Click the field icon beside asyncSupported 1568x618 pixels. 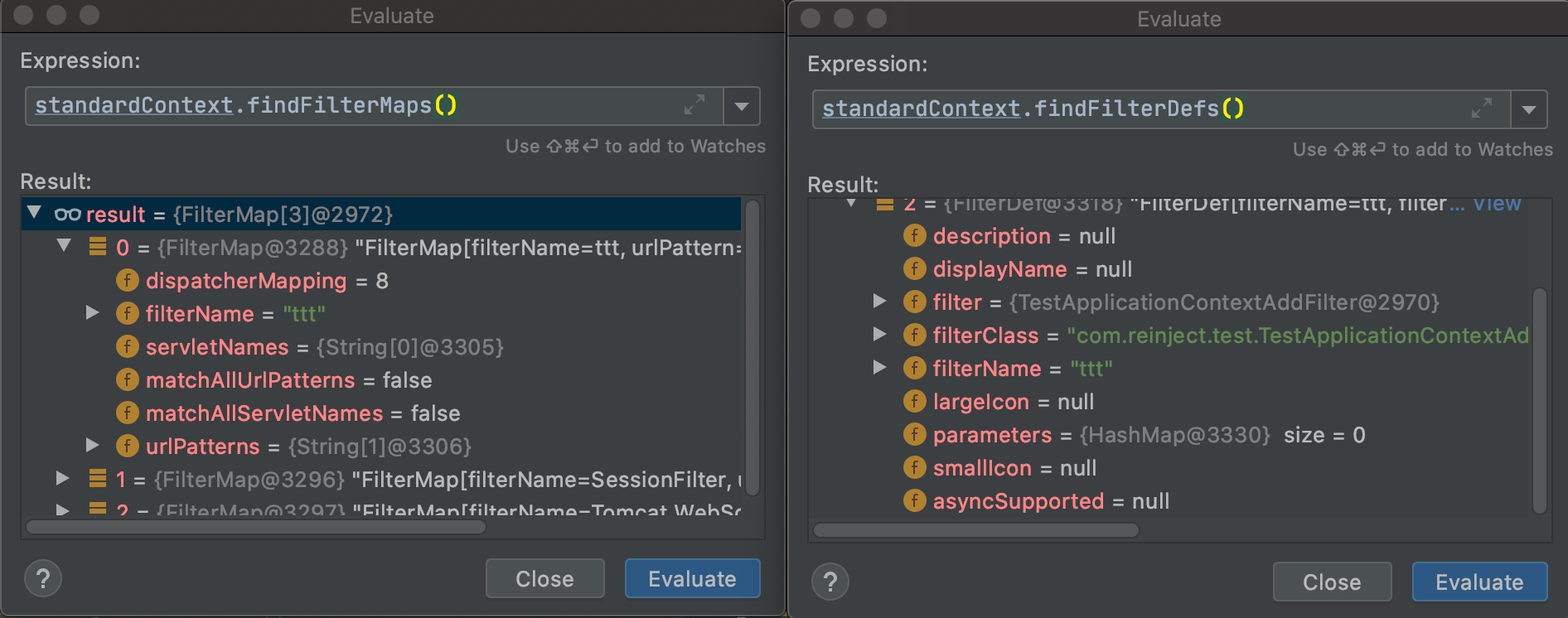(x=914, y=501)
